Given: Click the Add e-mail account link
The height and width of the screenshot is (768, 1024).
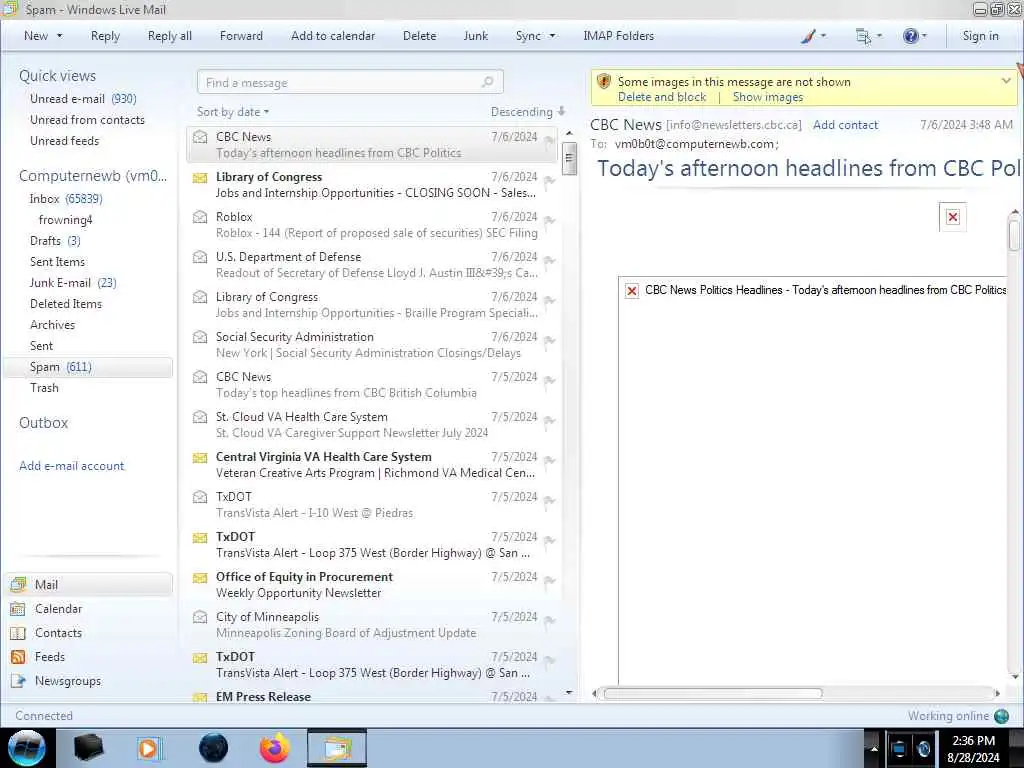Looking at the screenshot, I should [x=71, y=466].
